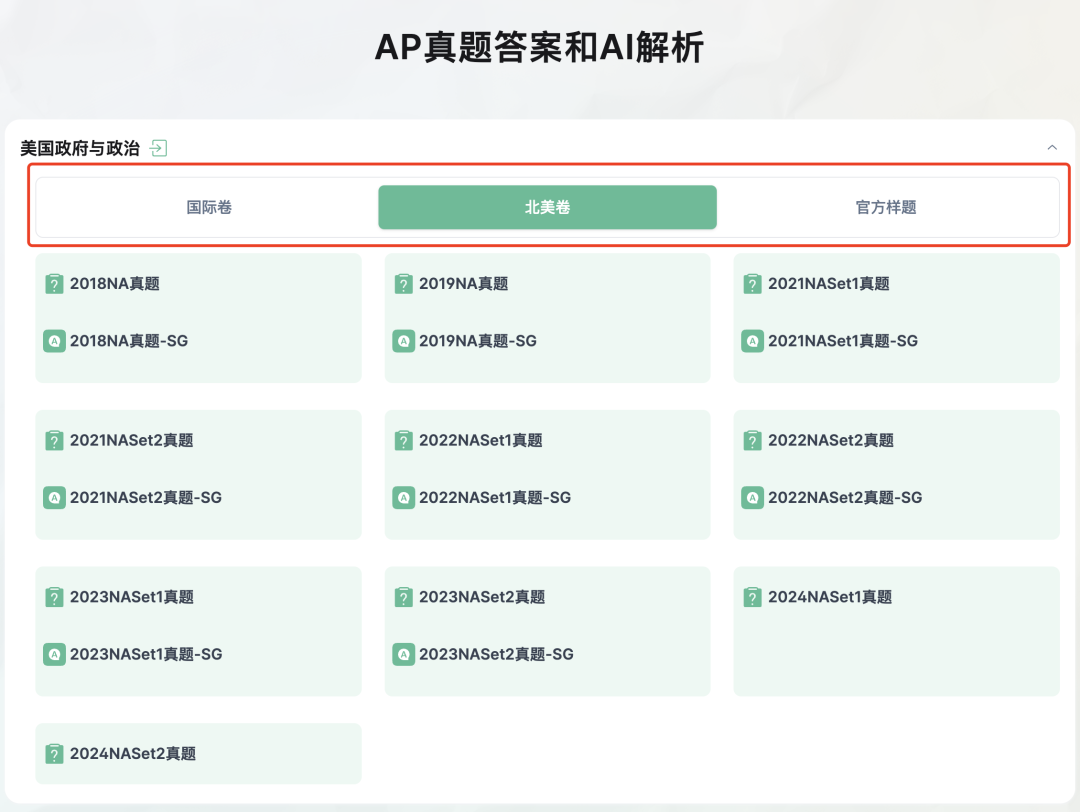The width and height of the screenshot is (1080, 812).
Task: Click the question icon beside 2018NA真题
Action: coord(53,283)
